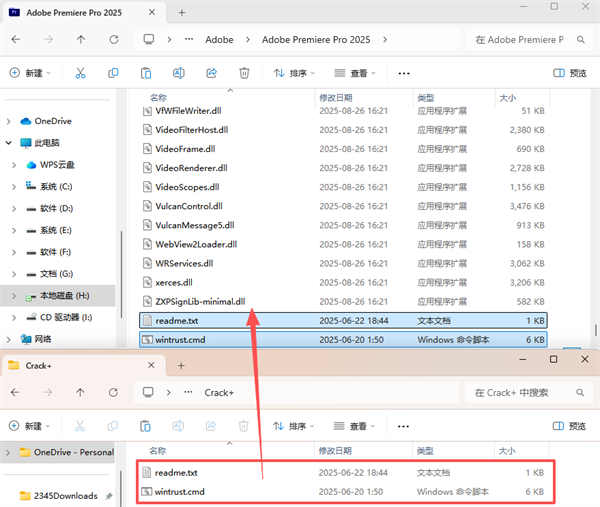Add a new tab in the Premiere window
This screenshot has height=507, width=600.
tap(182, 13)
